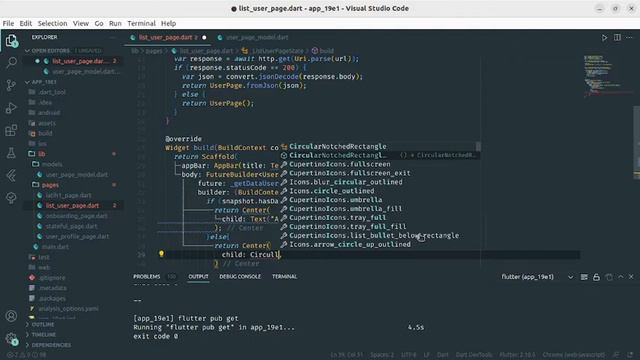Collapse the APP_19E1 project section

[44, 82]
